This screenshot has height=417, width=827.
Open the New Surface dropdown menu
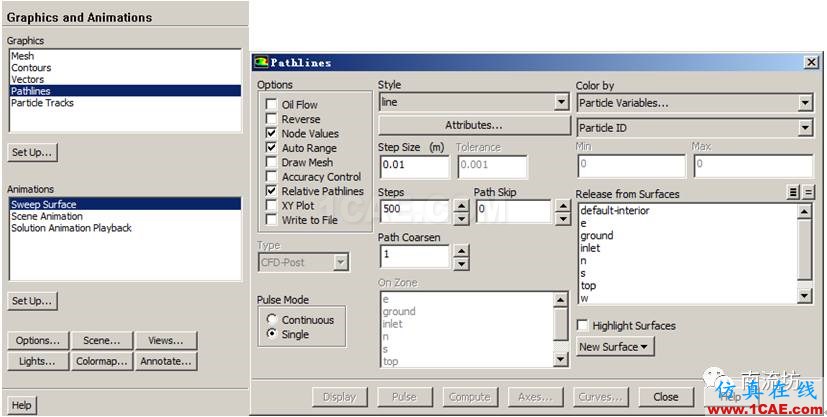point(614,347)
